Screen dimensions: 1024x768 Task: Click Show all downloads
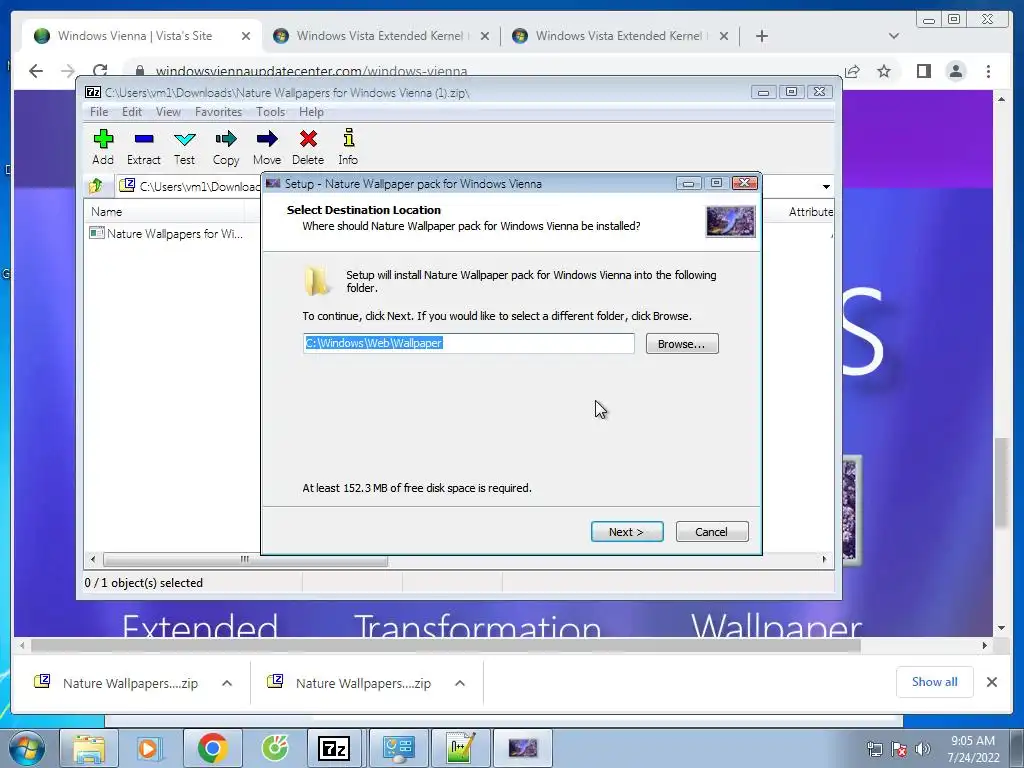coord(935,682)
